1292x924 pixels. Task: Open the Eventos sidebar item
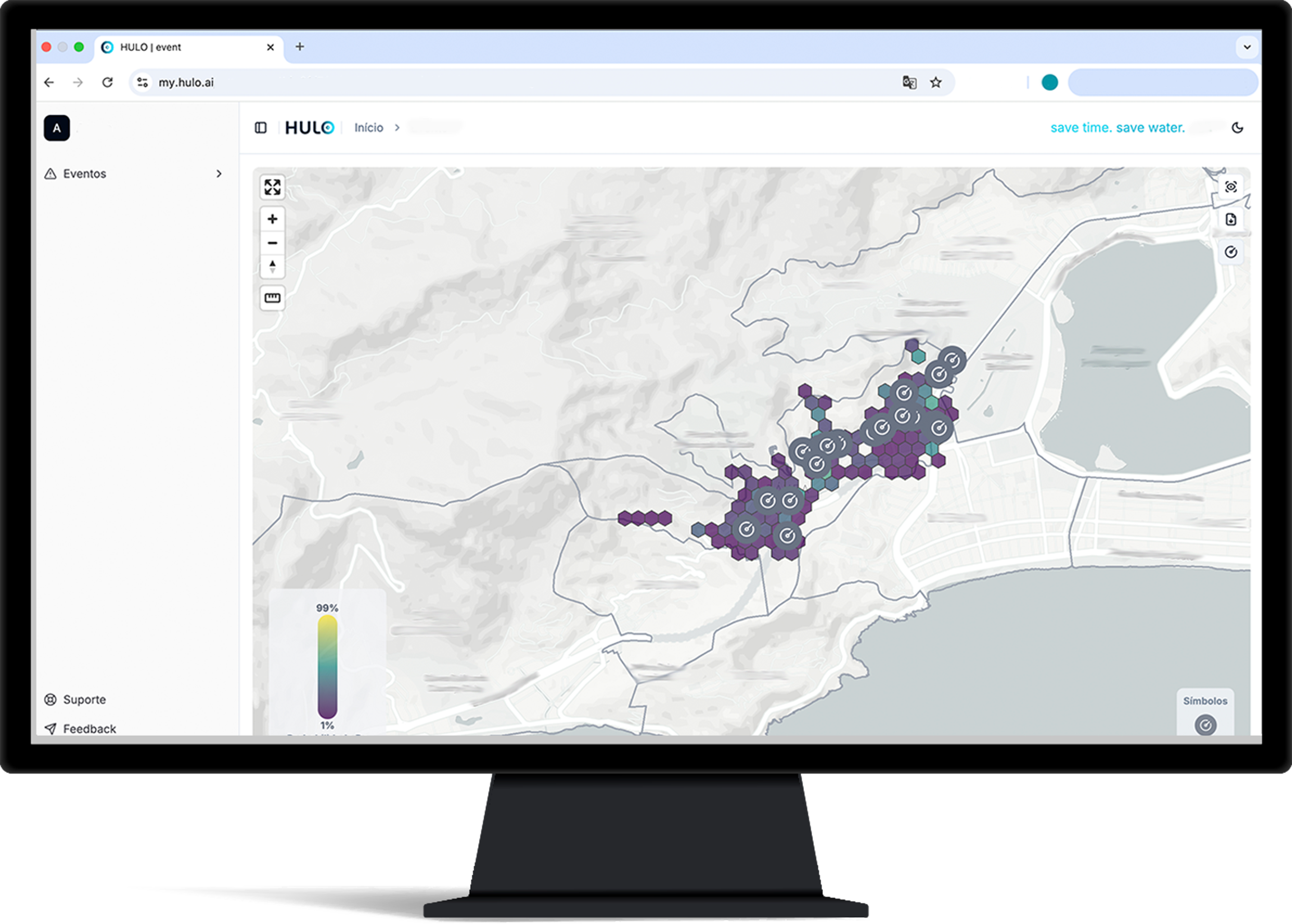tap(84, 174)
